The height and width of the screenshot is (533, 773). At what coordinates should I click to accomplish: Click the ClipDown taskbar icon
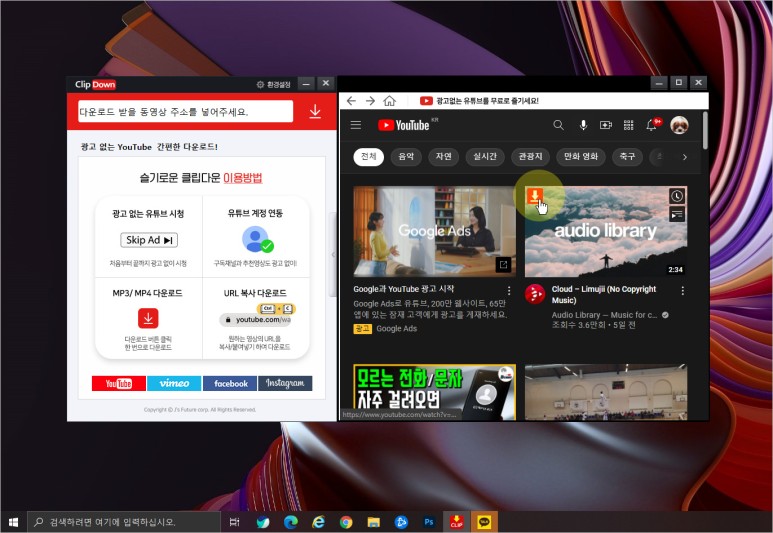(x=457, y=522)
